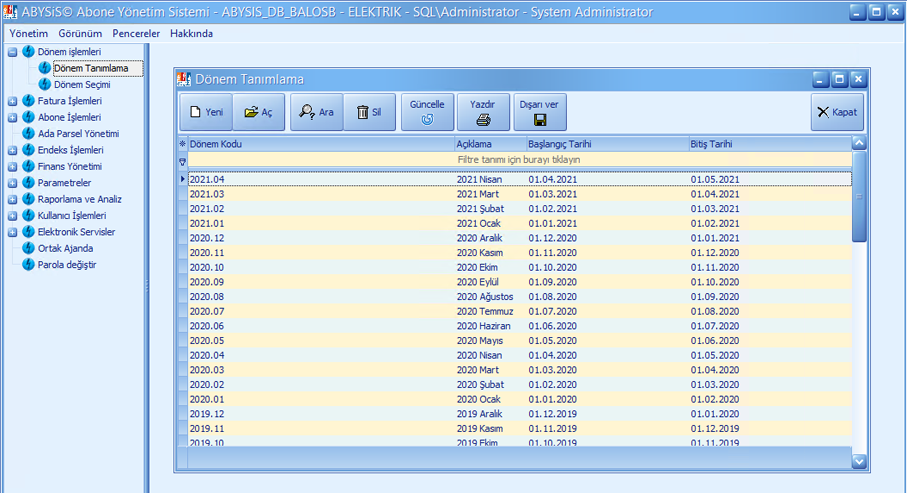Viewport: 907px width, 493px height.
Task: Click the Aç open-folder icon
Action: [x=250, y=113]
